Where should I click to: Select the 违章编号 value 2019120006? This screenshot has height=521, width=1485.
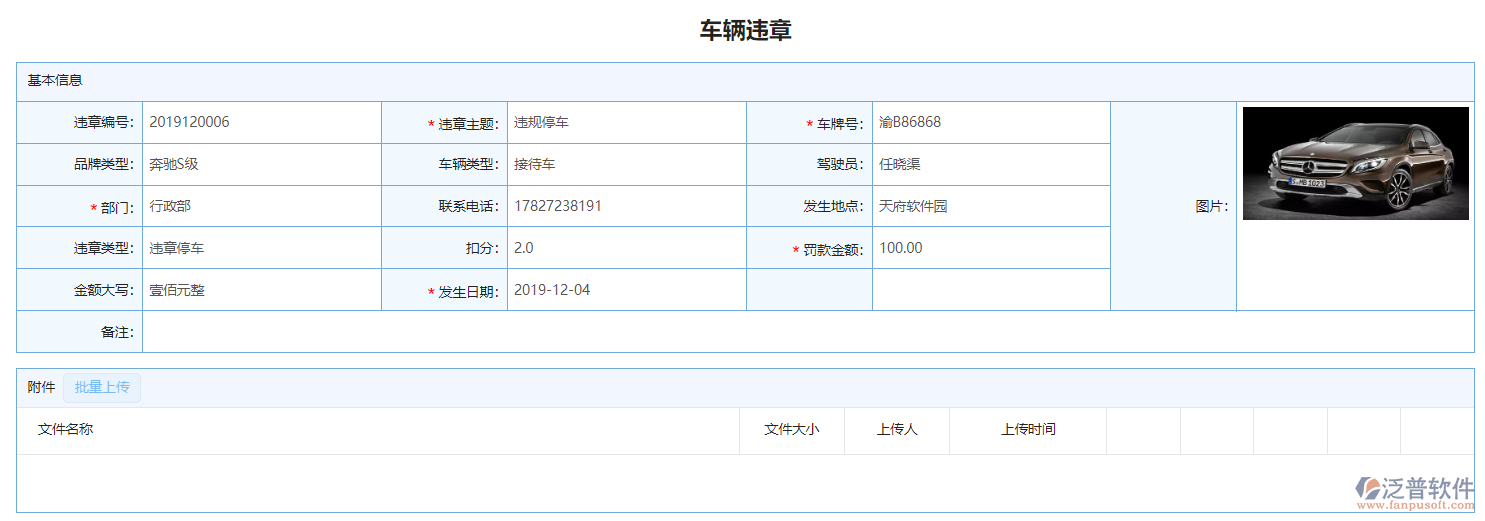[189, 122]
